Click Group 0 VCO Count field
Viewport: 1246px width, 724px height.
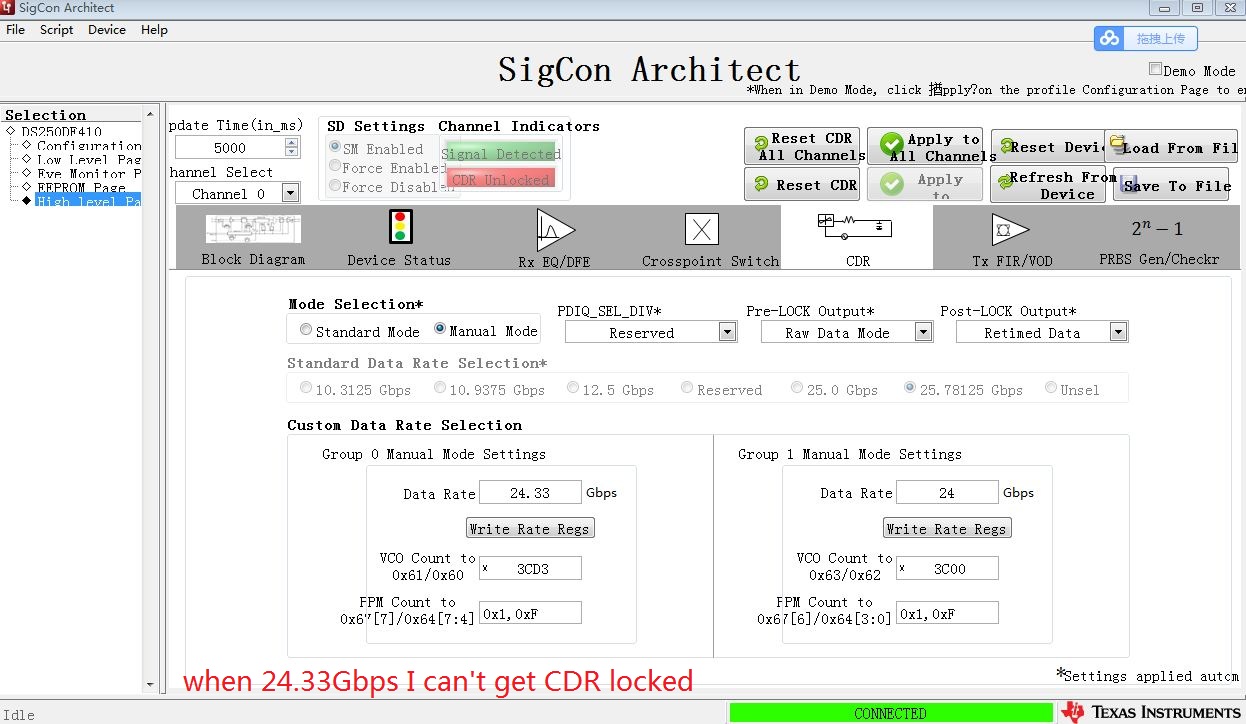530,568
